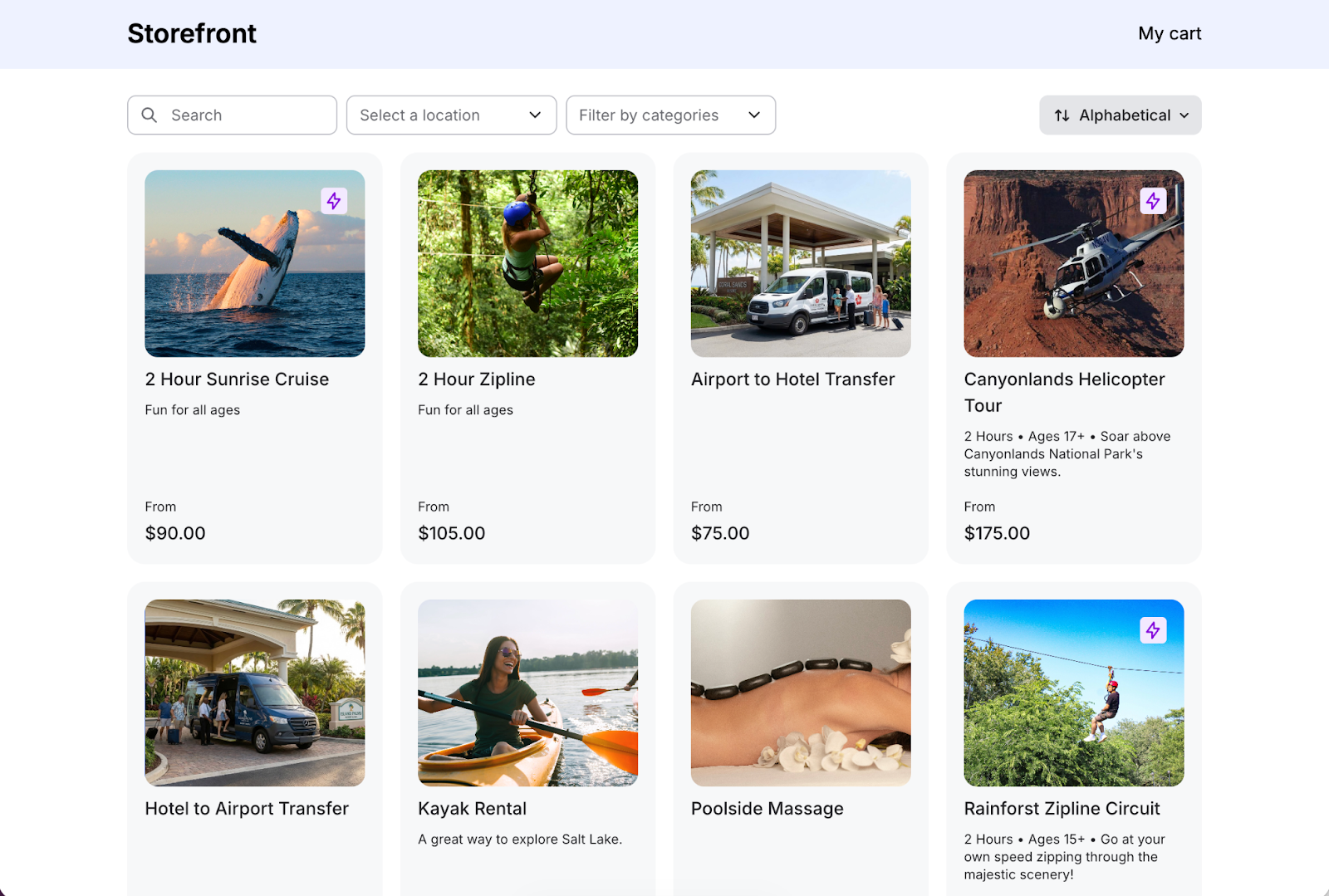
Task: View the Kayak Rental picture
Action: click(527, 693)
